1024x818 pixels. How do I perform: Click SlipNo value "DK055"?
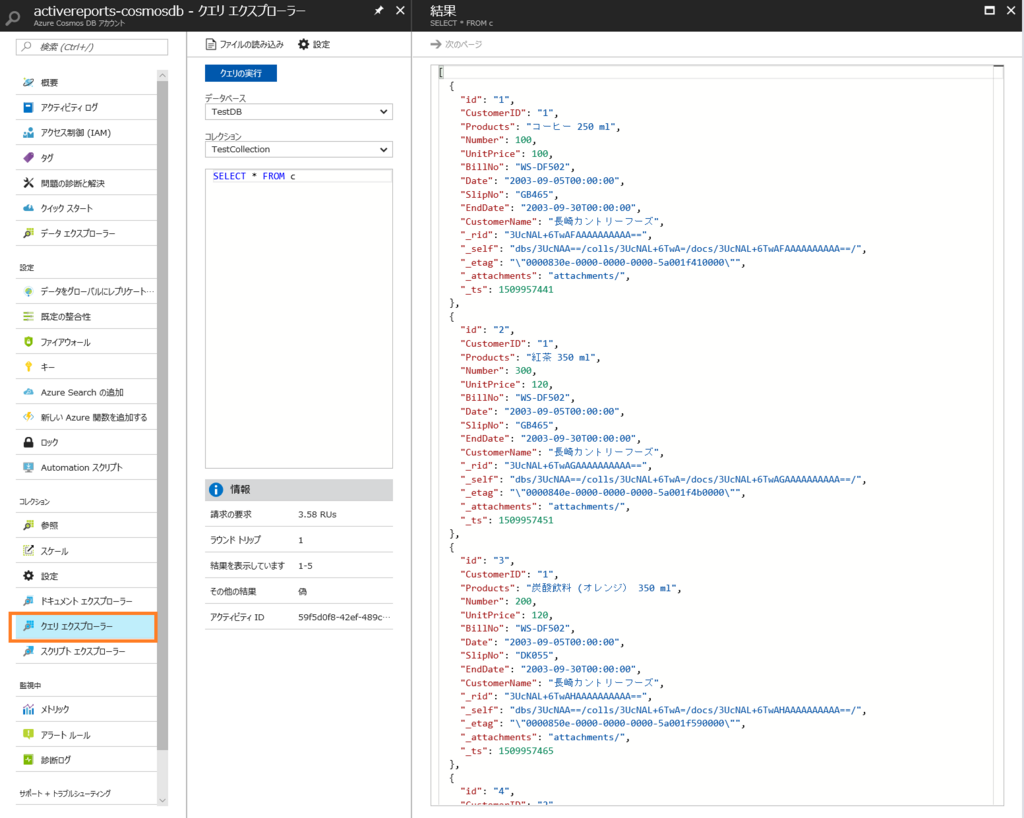pyautogui.click(x=536, y=655)
